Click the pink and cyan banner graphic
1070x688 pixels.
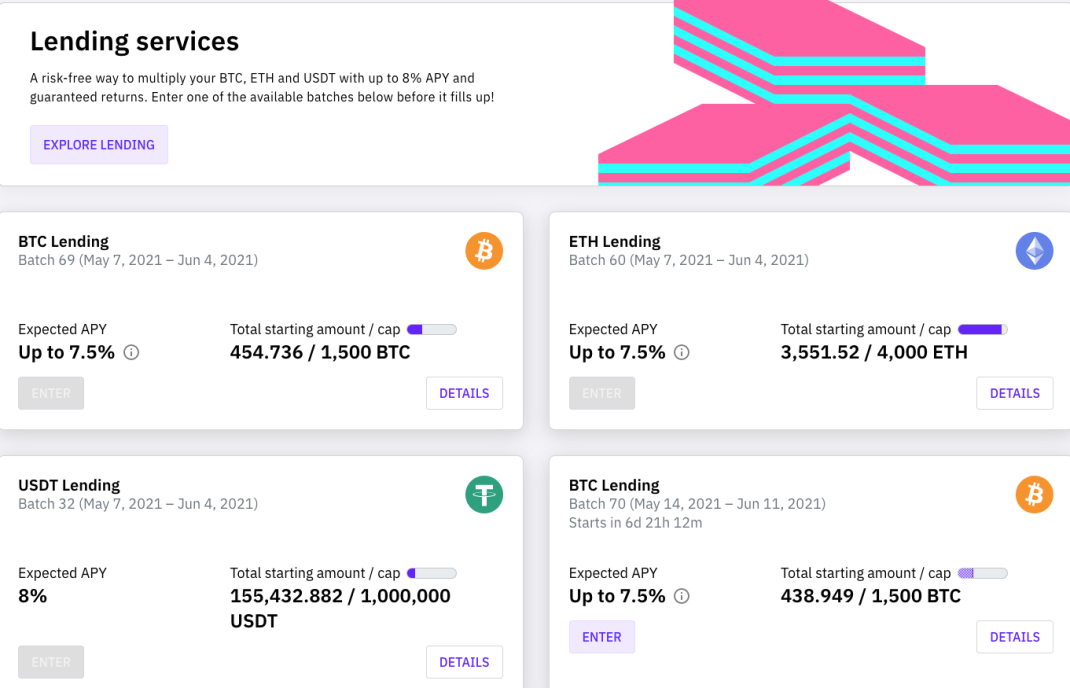coord(834,94)
